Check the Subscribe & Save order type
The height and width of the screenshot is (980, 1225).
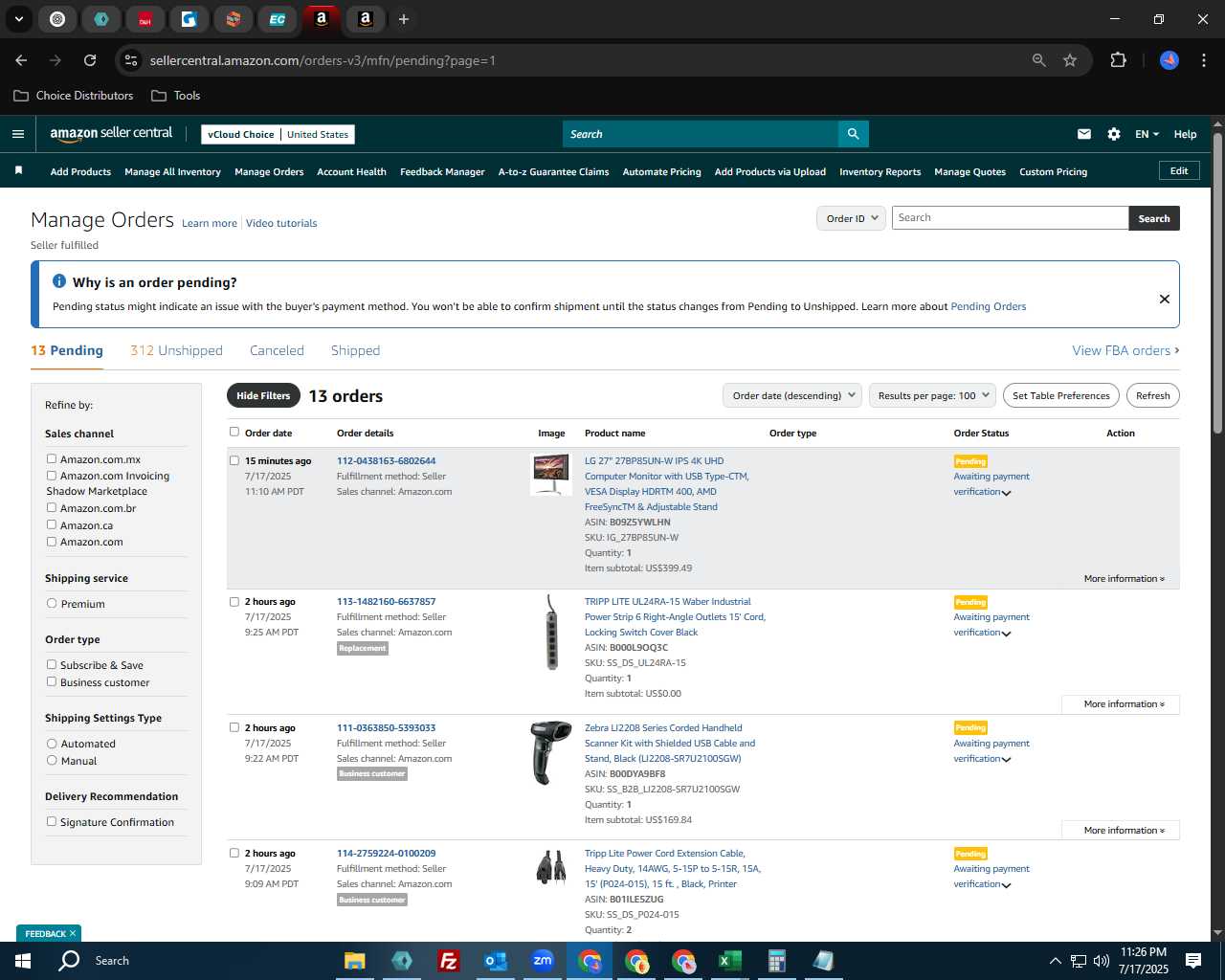52,664
